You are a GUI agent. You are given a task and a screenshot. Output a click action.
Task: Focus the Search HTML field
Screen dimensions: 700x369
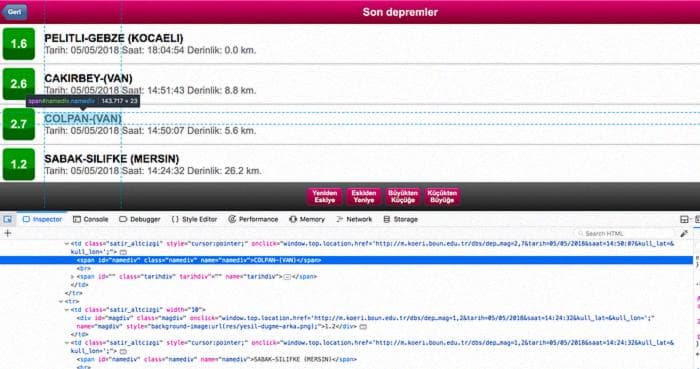pos(625,233)
